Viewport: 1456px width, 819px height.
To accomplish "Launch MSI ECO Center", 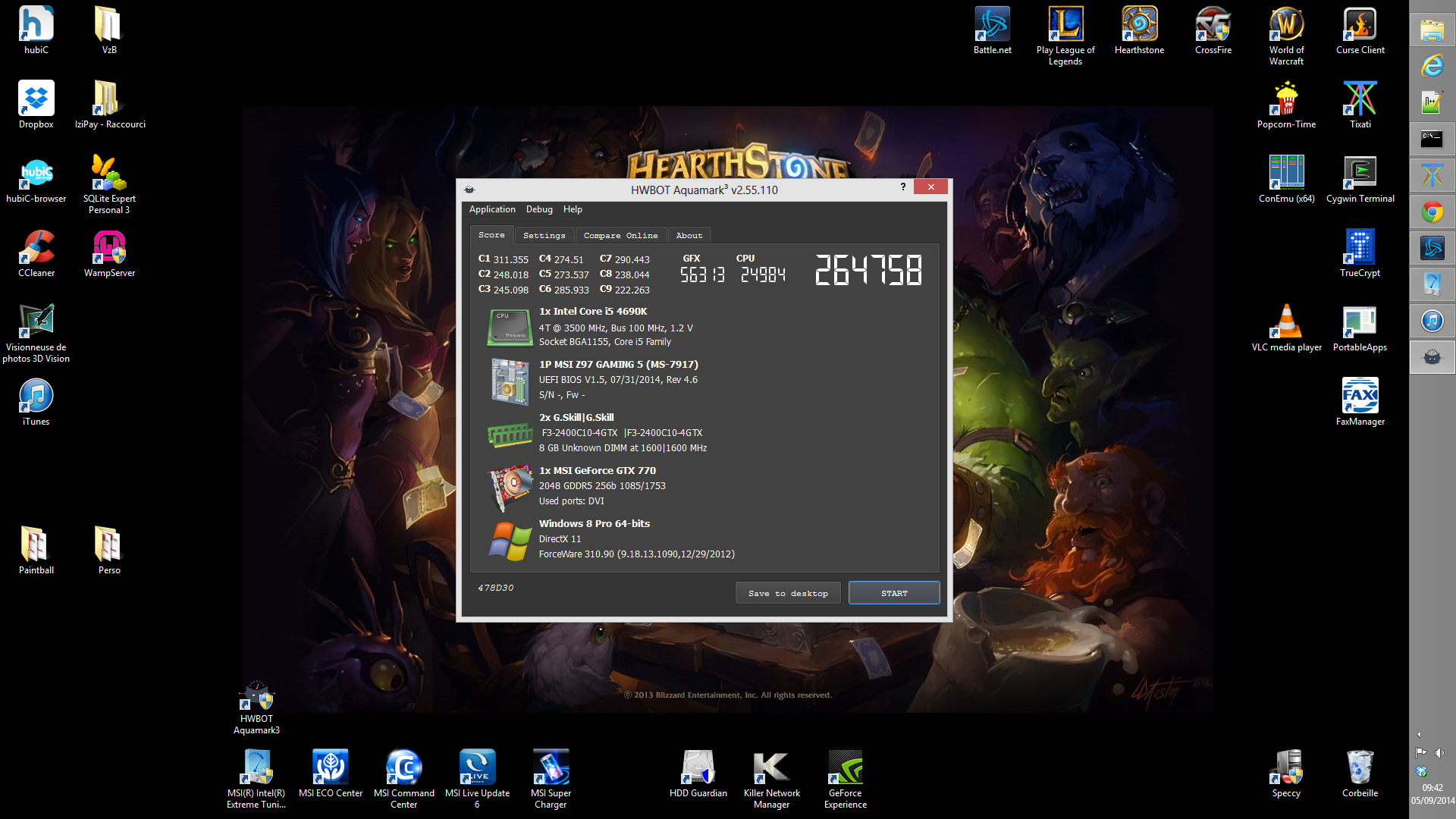I will coord(330,773).
